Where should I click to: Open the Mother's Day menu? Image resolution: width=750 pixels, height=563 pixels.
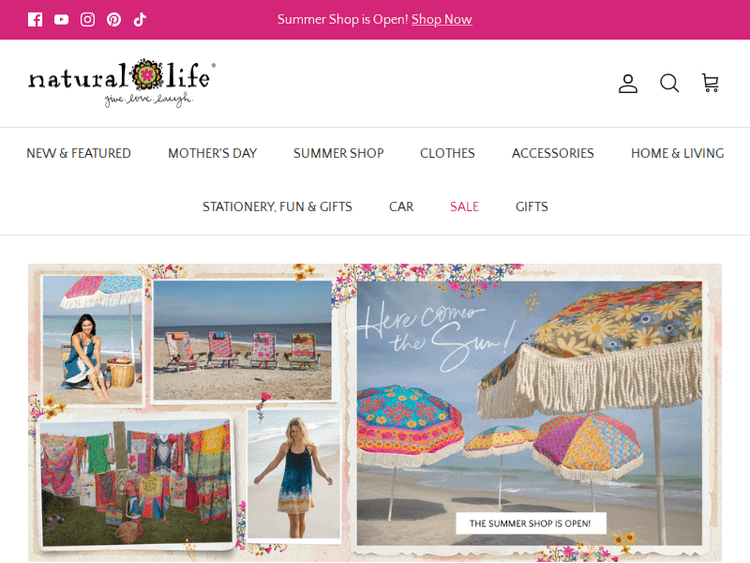[x=212, y=154]
